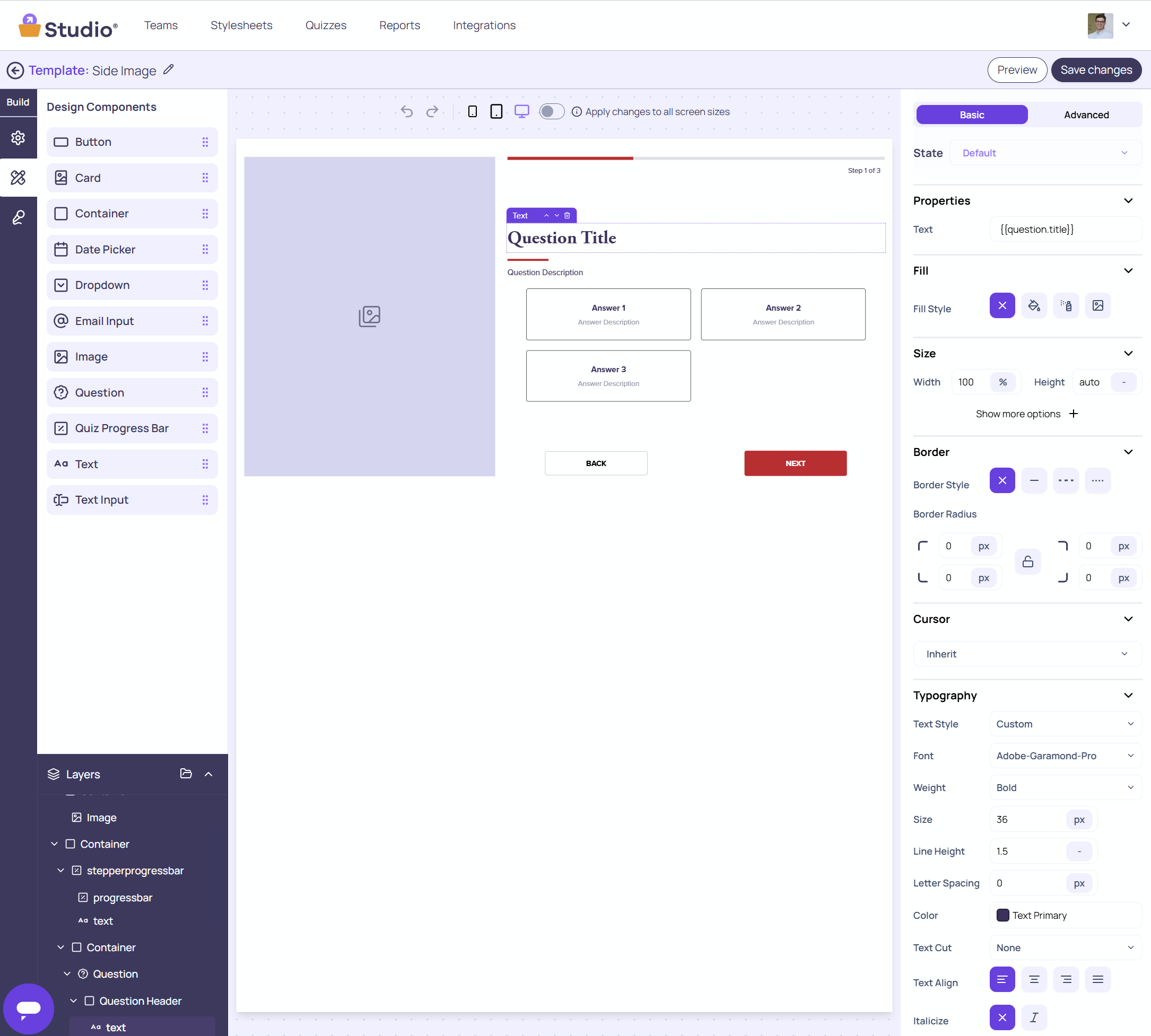Open the Font dropdown Adobe-Garamond-Pro
The image size is (1151, 1036).
pos(1065,756)
